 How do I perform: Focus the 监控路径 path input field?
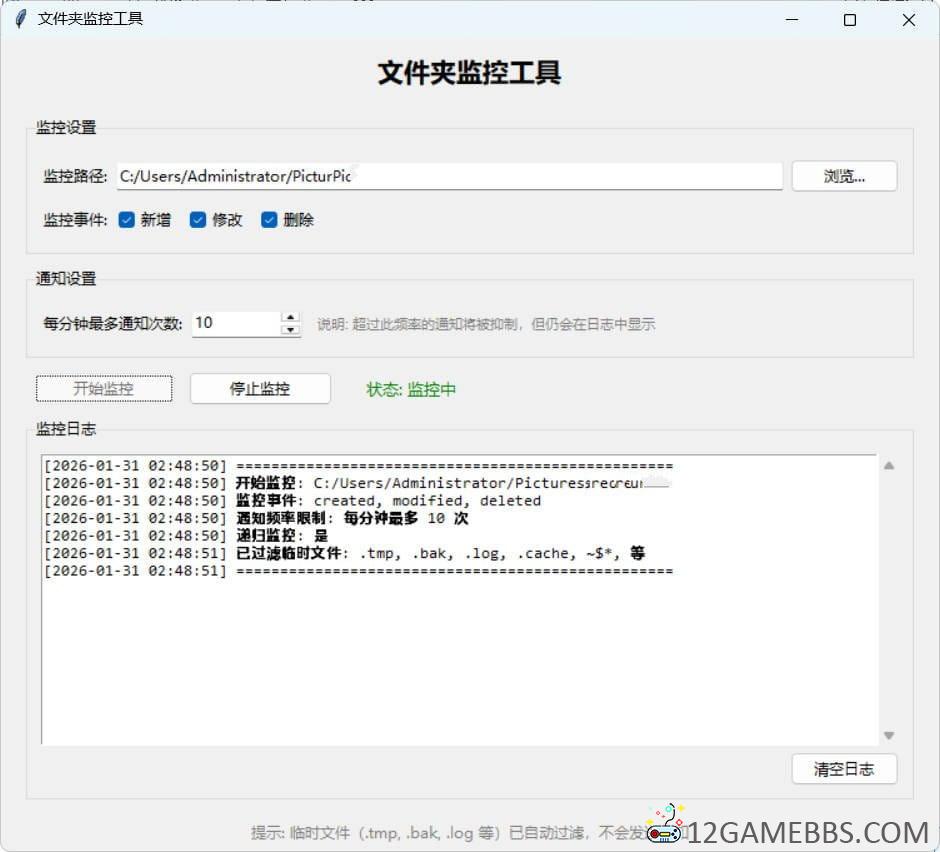coord(450,176)
